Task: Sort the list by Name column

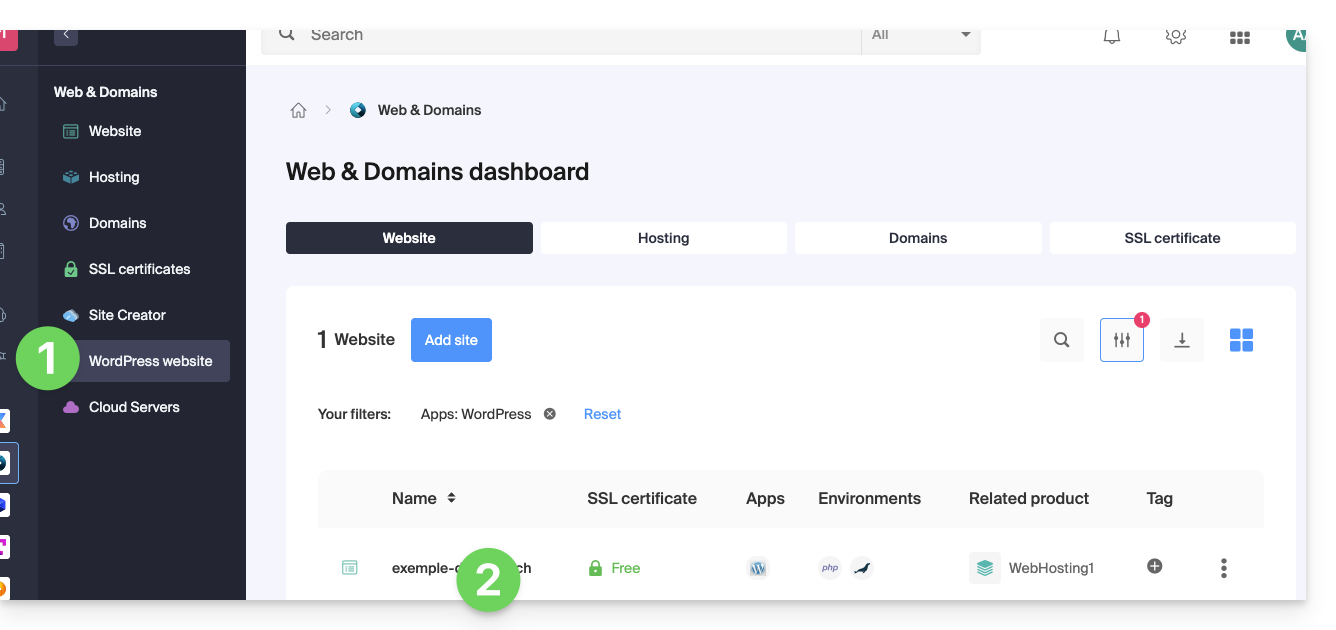Action: coord(451,498)
